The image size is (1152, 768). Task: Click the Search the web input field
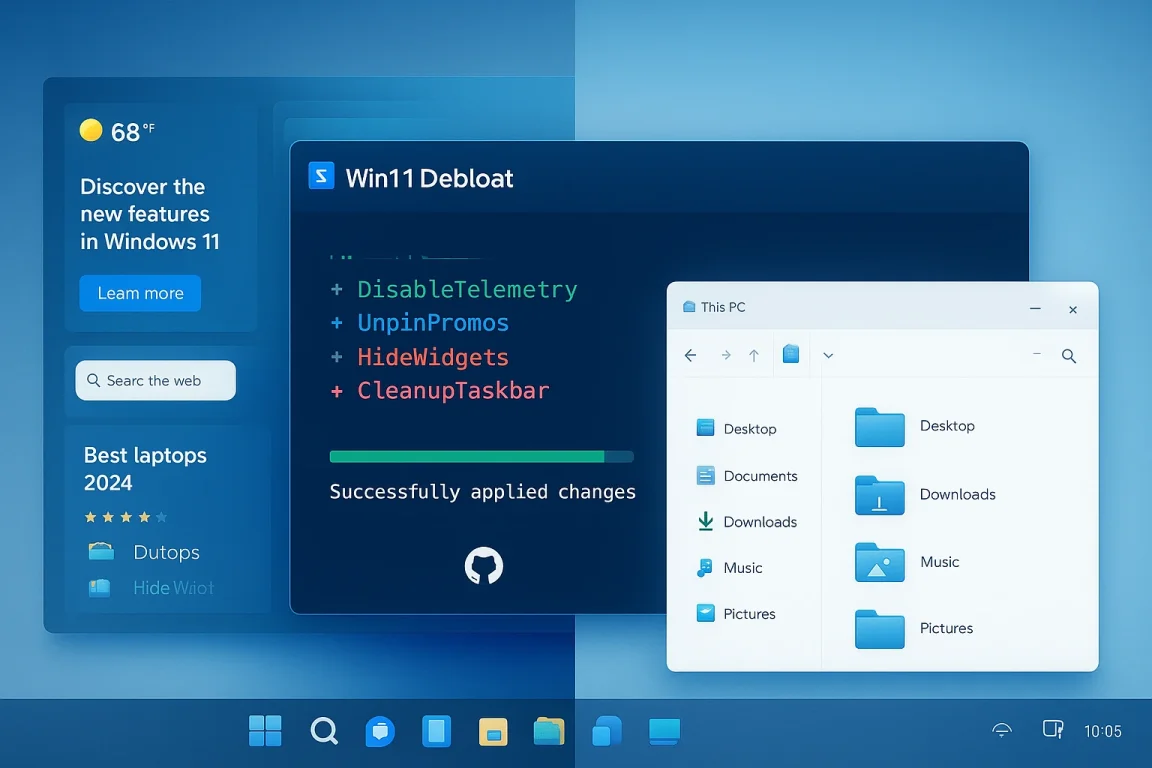point(155,380)
